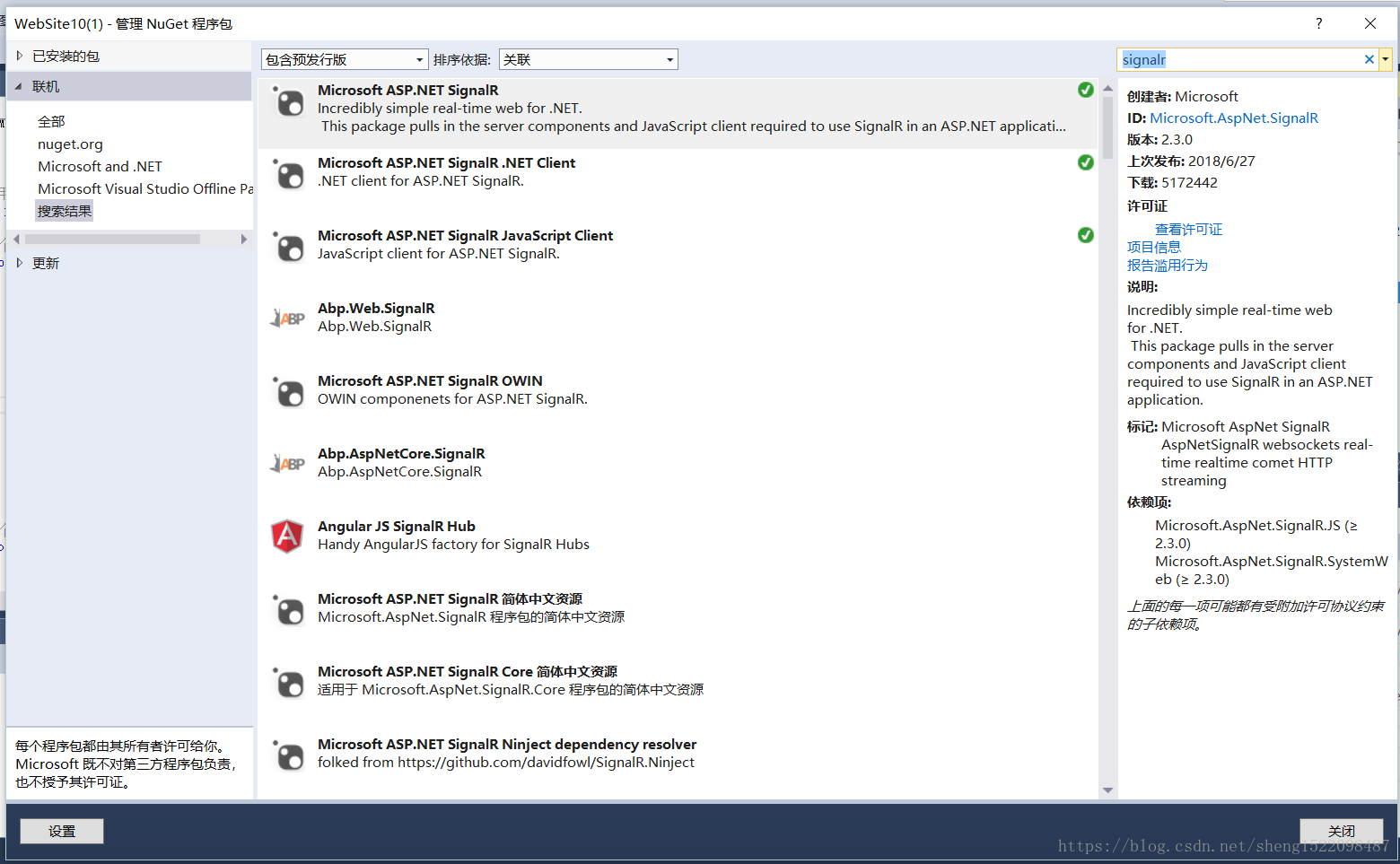Click the SignalR .NET Client package icon
Image resolution: width=1400 pixels, height=864 pixels.
(289, 175)
